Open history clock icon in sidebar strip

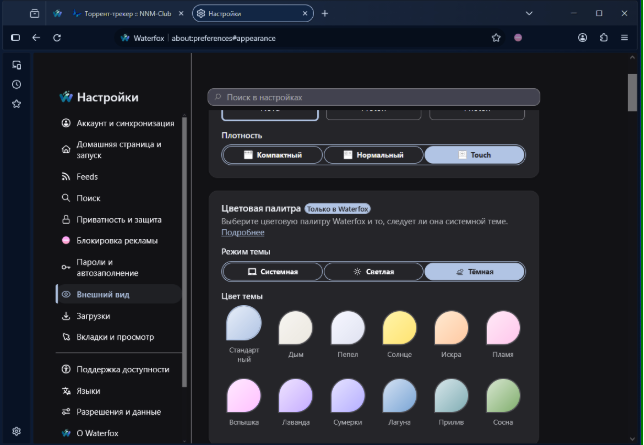16,84
